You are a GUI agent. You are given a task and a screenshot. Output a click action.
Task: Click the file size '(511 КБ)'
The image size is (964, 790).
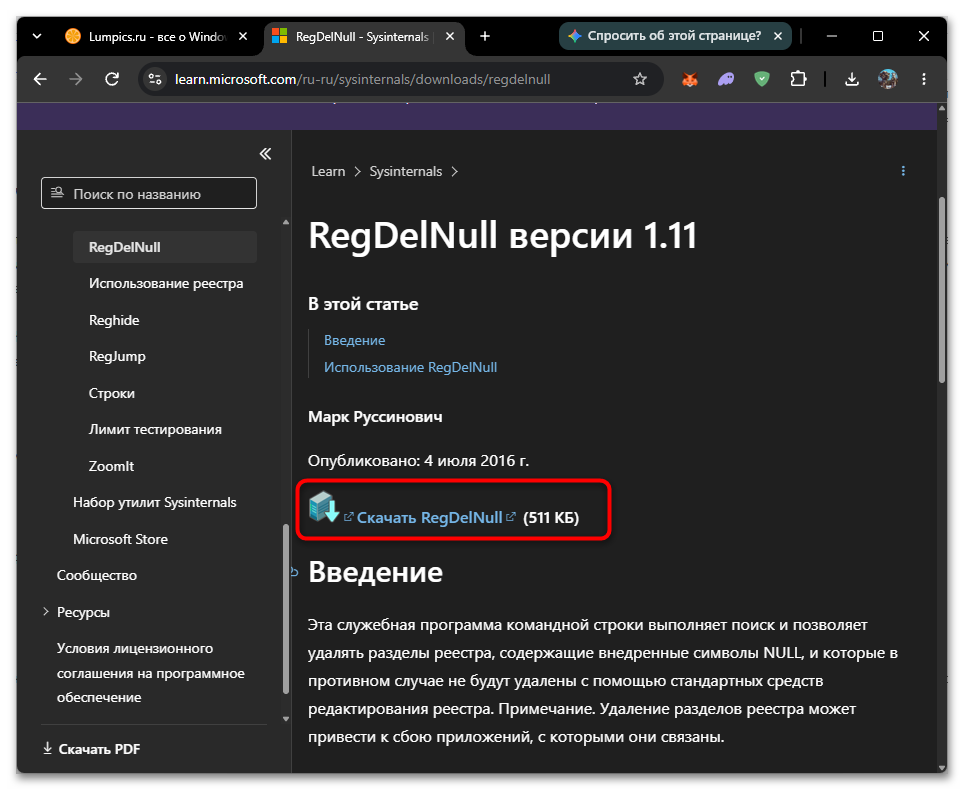551,518
